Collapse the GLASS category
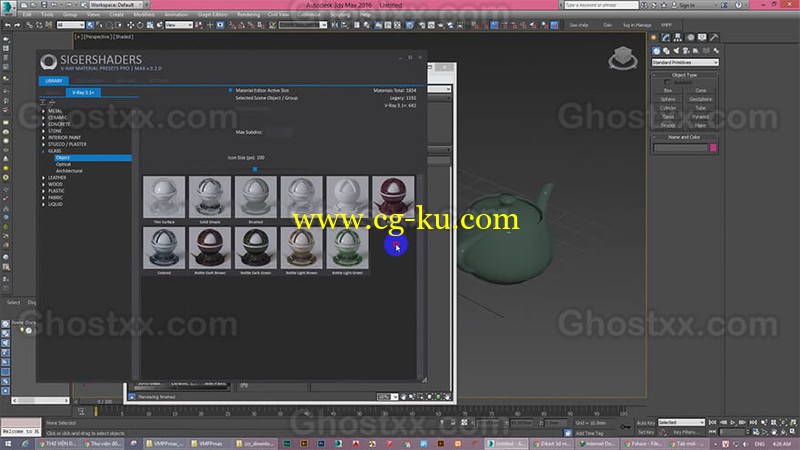Image resolution: width=800 pixels, height=450 pixels. (43, 151)
